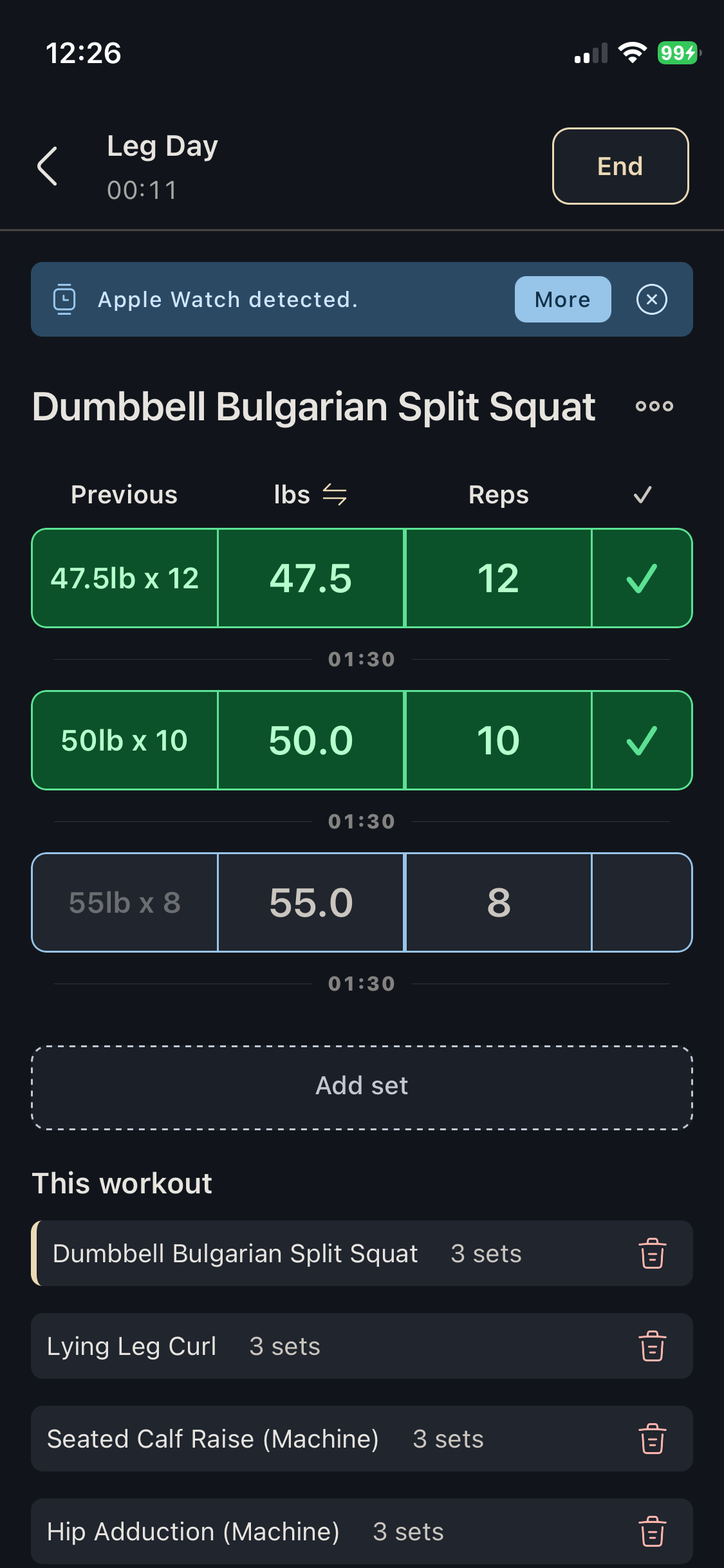
Task: Delete Lying Leg Curl with trash icon
Action: 653,1346
